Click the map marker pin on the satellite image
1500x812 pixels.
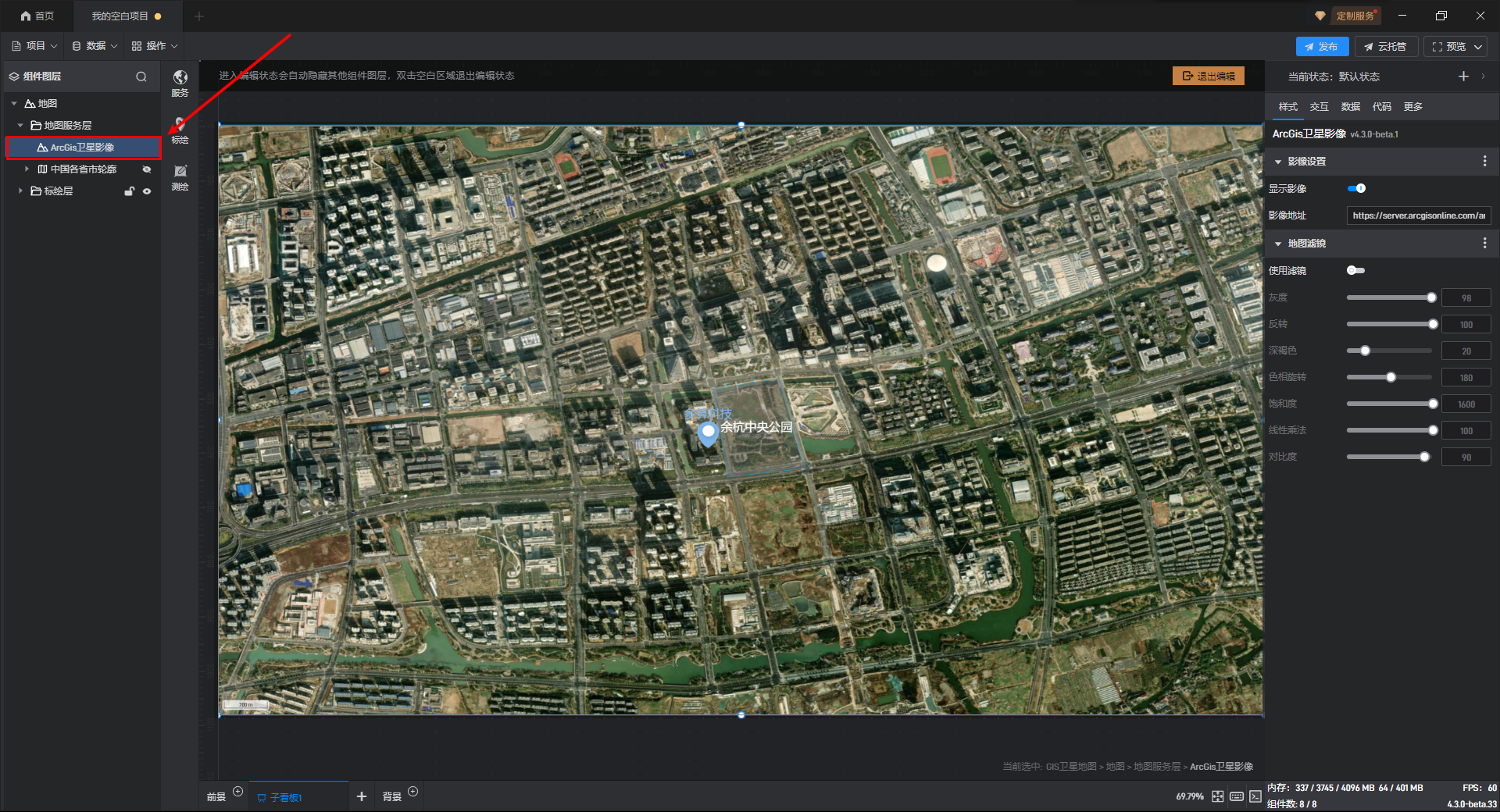click(708, 434)
